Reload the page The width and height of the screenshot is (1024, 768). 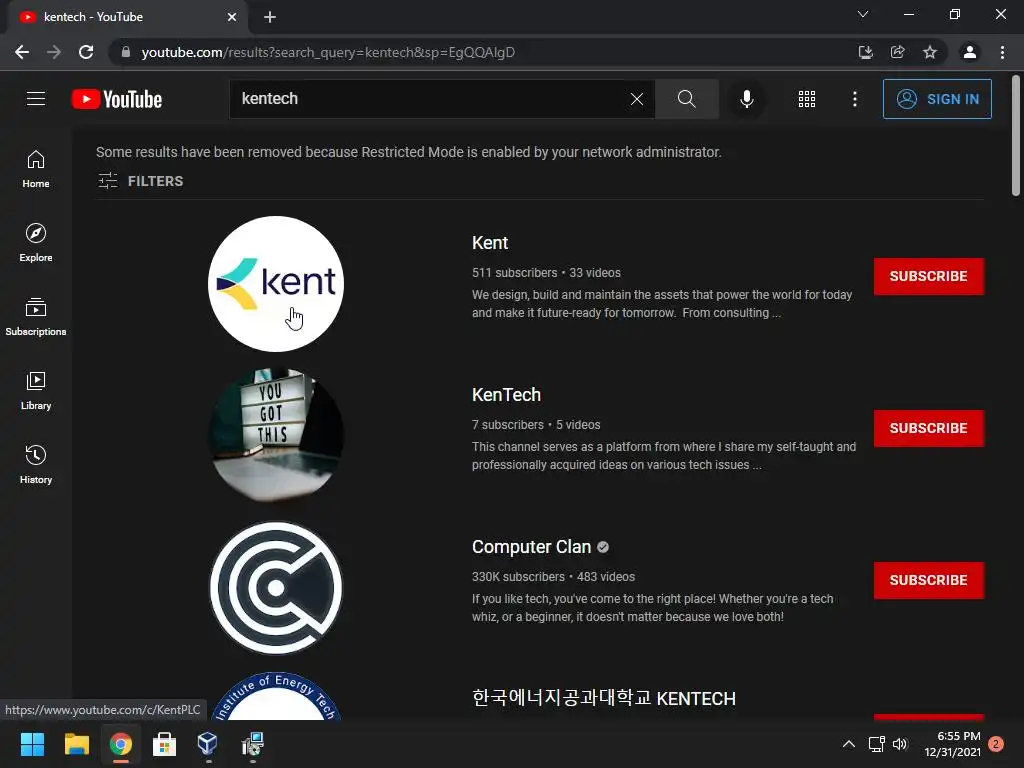[86, 52]
